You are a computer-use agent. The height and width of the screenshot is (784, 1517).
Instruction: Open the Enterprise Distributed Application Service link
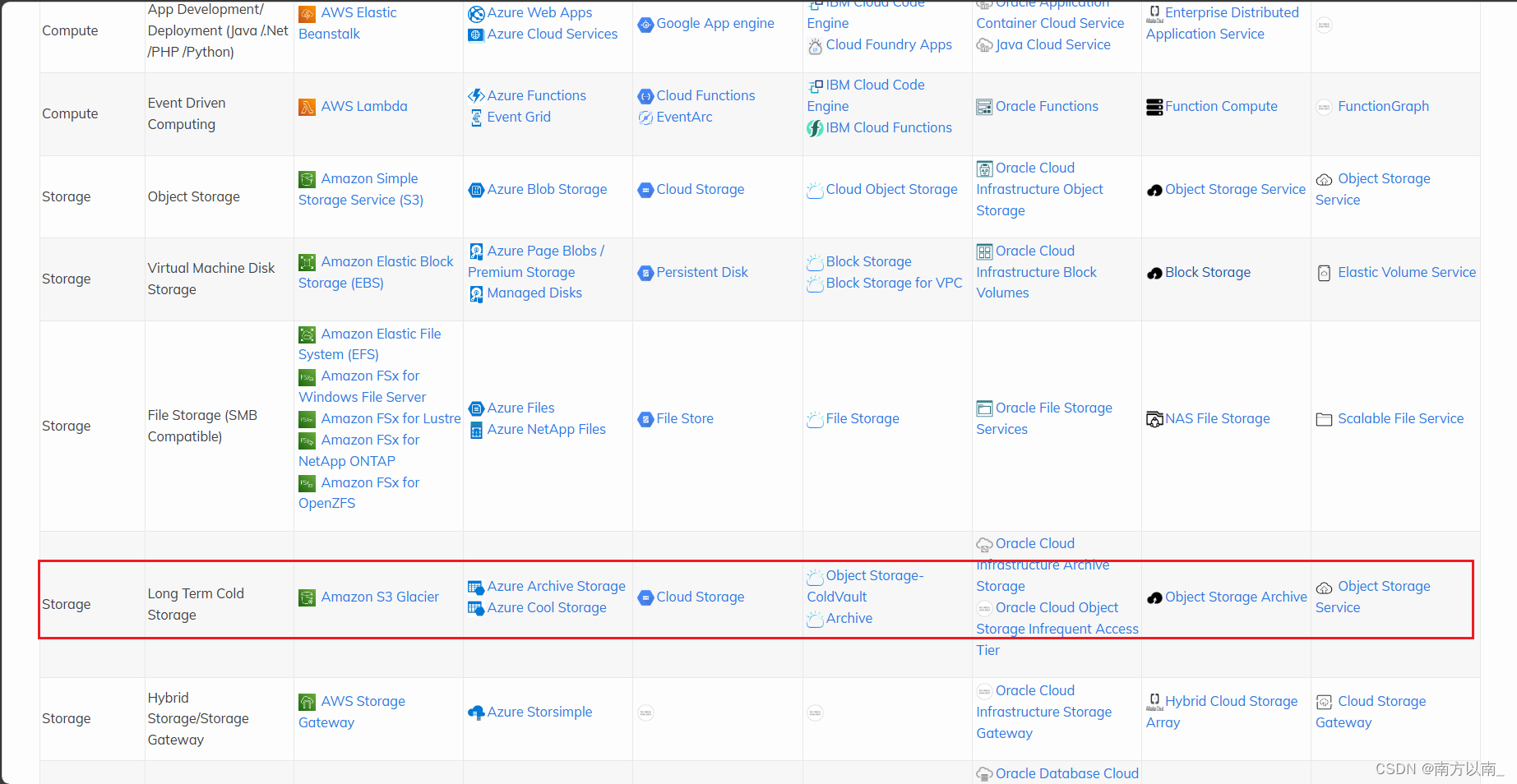coord(1223,24)
